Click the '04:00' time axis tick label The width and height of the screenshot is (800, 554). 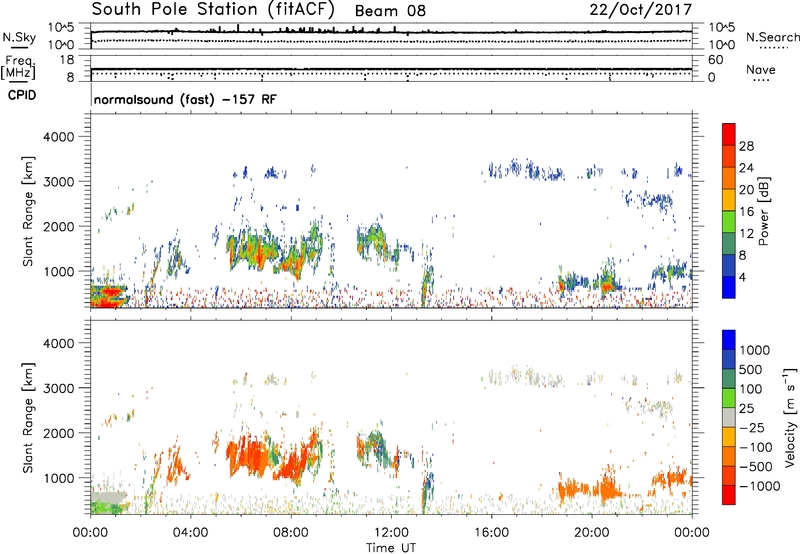190,533
